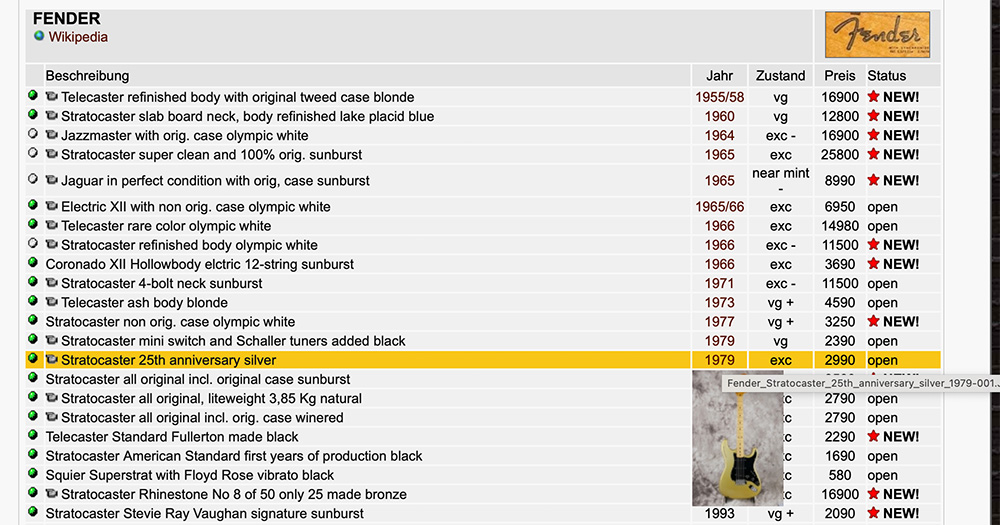Click 'near mint -' condition cell
This screenshot has height=525, width=1000.
pyautogui.click(x=781, y=181)
